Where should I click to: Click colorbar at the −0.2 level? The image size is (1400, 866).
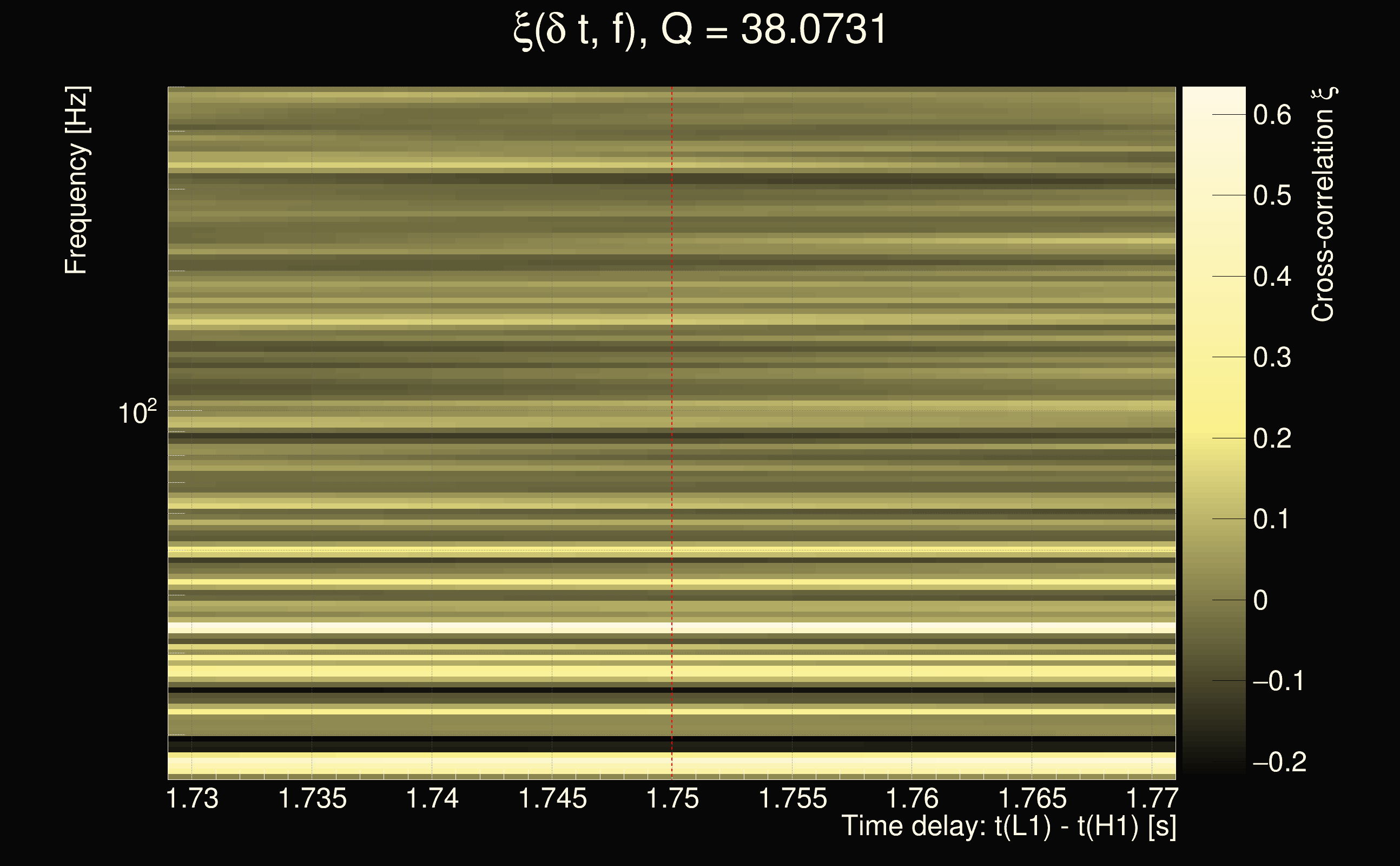(1213, 762)
